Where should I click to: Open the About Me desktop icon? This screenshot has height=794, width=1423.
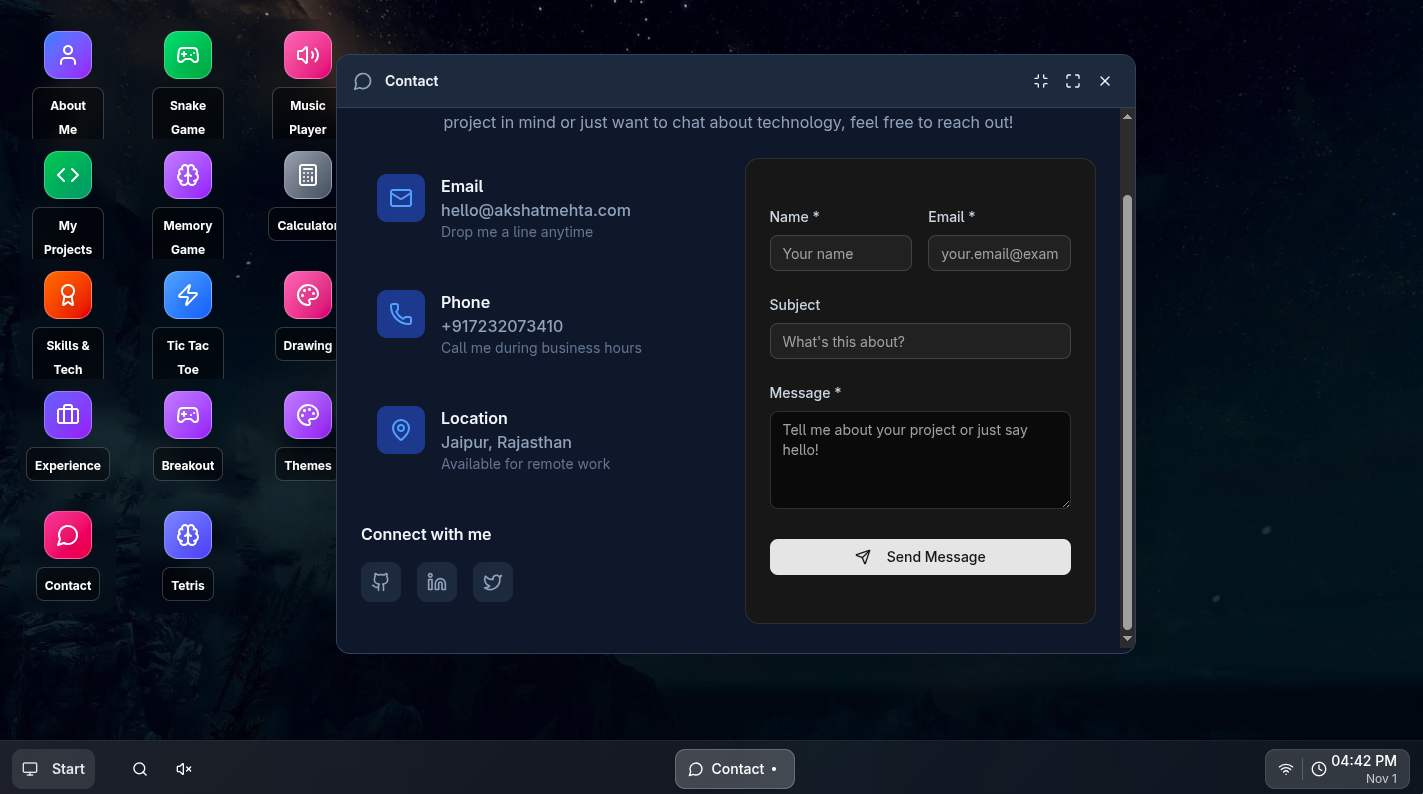pos(68,55)
